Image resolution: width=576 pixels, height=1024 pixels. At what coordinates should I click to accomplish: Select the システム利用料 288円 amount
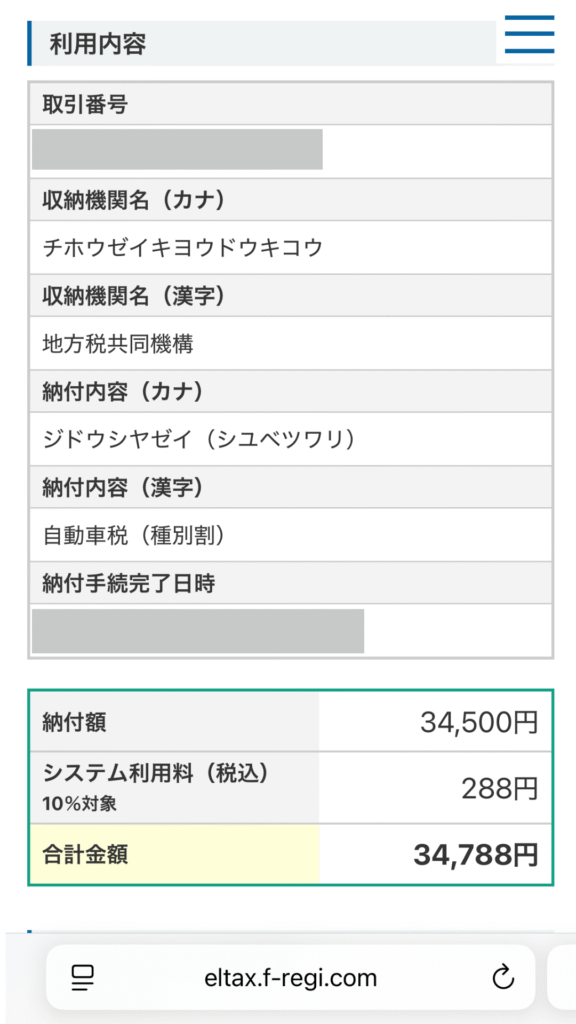tap(500, 790)
